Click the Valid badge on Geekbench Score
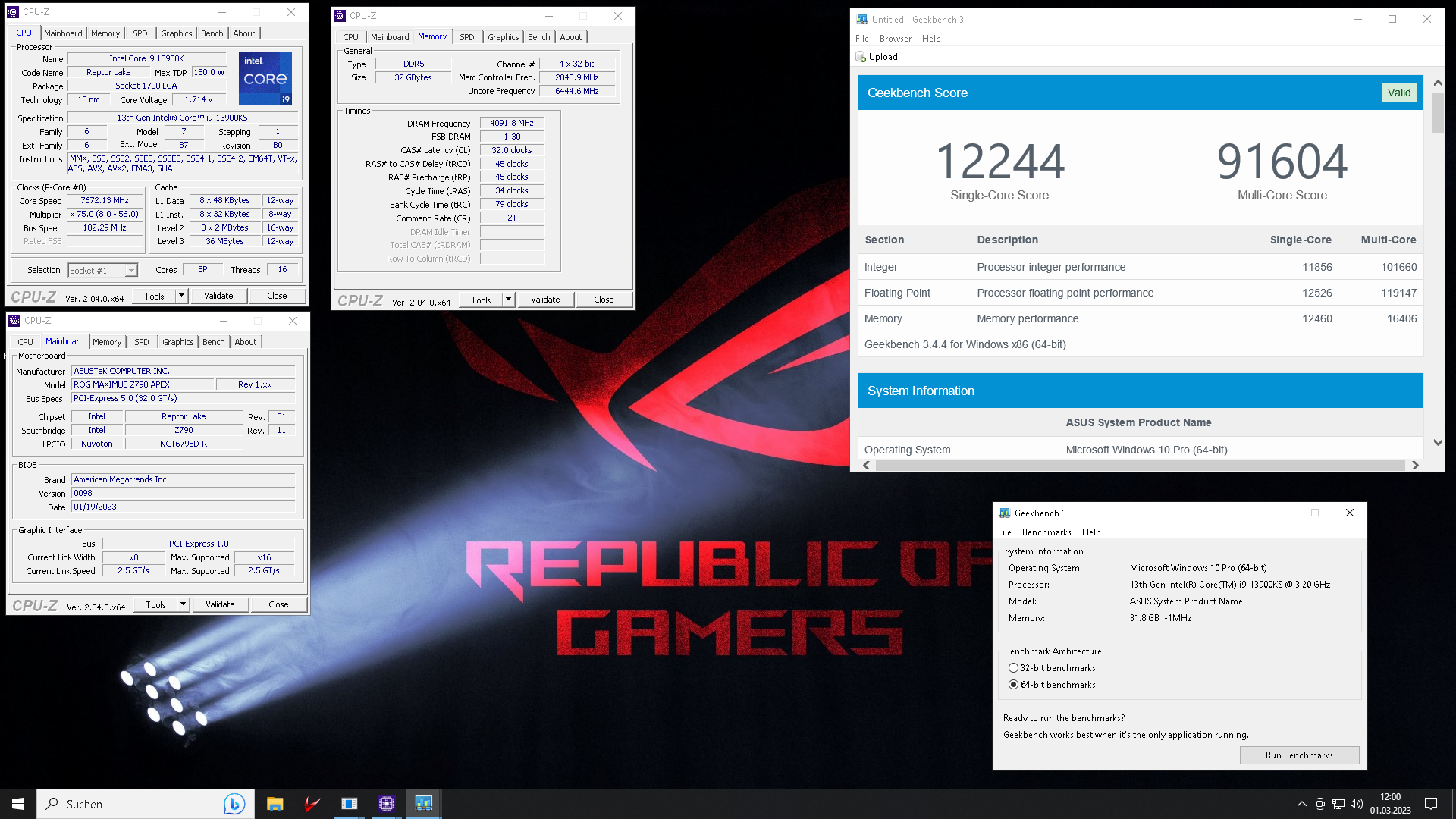Image resolution: width=1456 pixels, height=819 pixels. [x=1399, y=93]
